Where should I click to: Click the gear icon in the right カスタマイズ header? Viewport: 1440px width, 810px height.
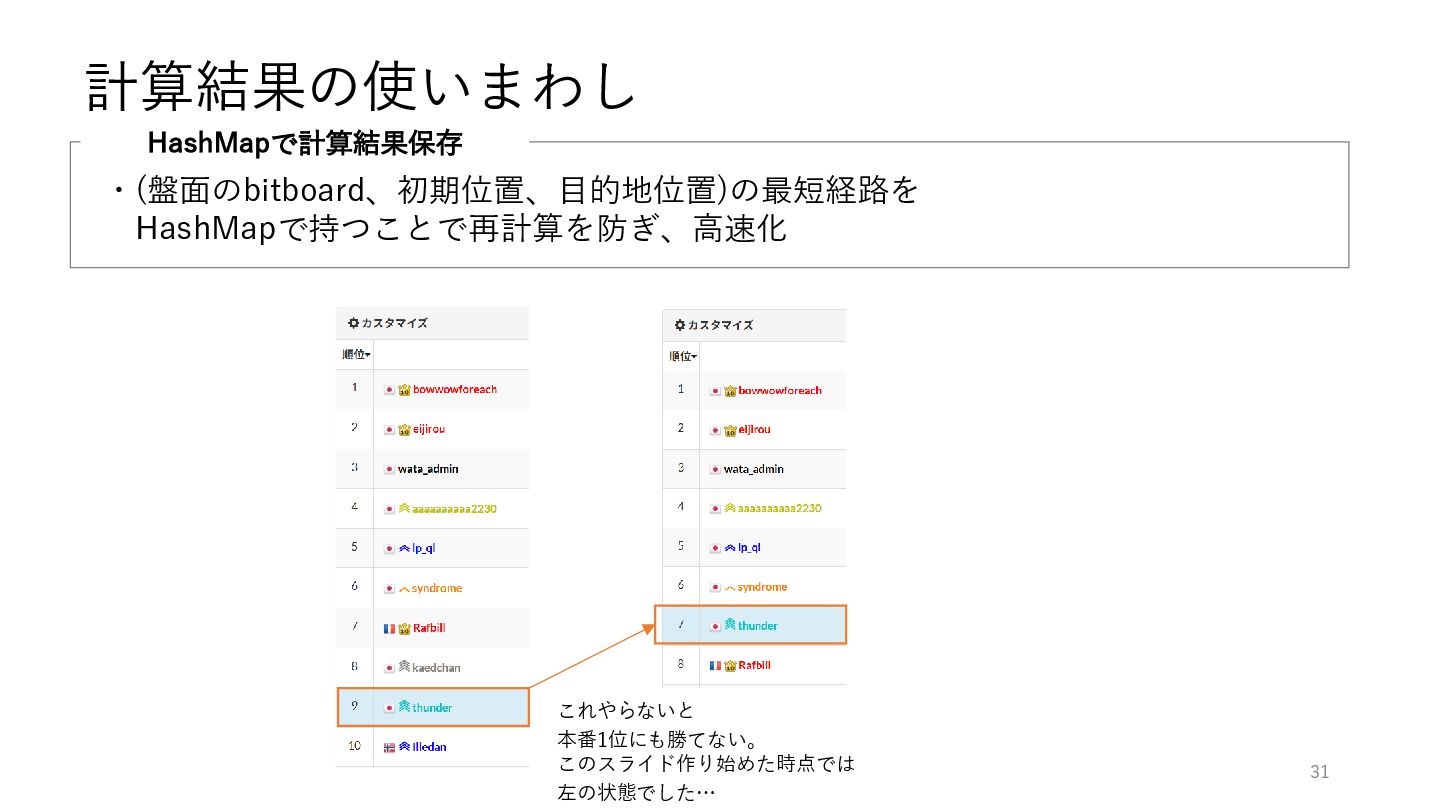679,325
